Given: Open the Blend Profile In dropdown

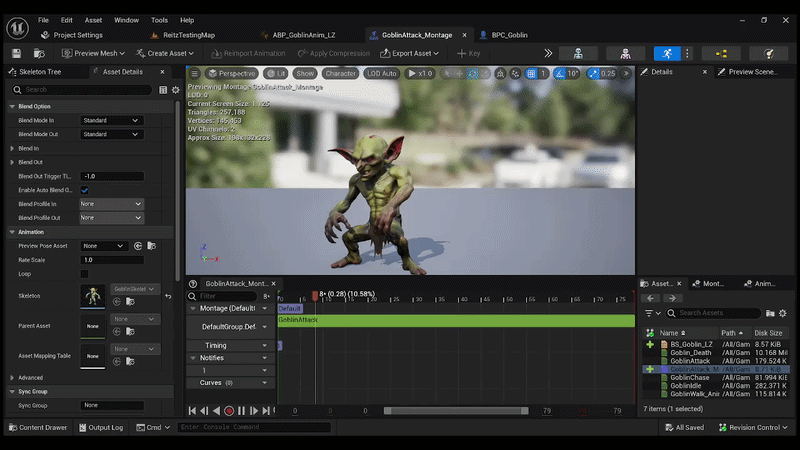Looking at the screenshot, I should 111,204.
